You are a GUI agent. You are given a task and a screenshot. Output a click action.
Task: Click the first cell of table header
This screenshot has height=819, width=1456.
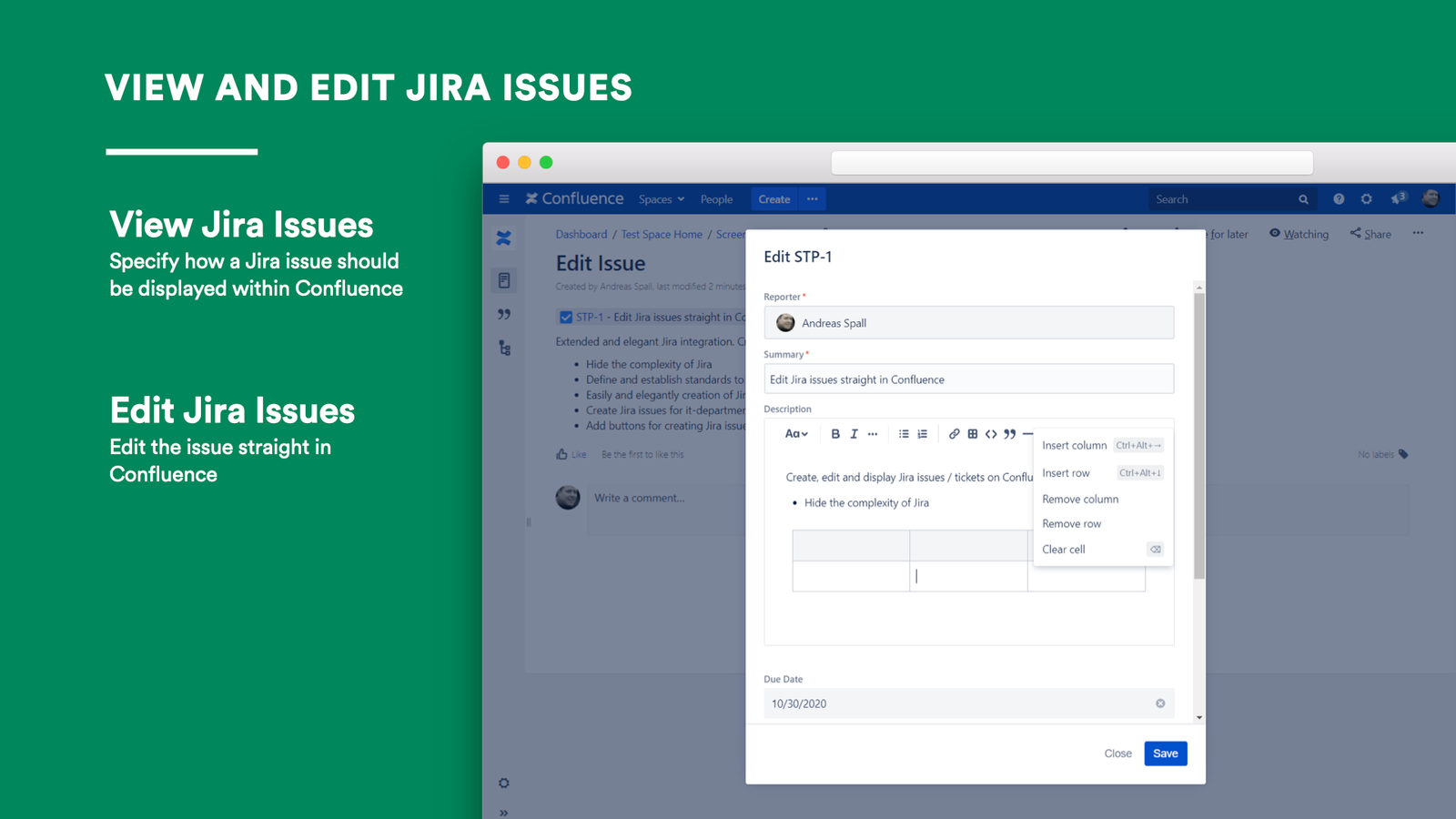click(851, 546)
